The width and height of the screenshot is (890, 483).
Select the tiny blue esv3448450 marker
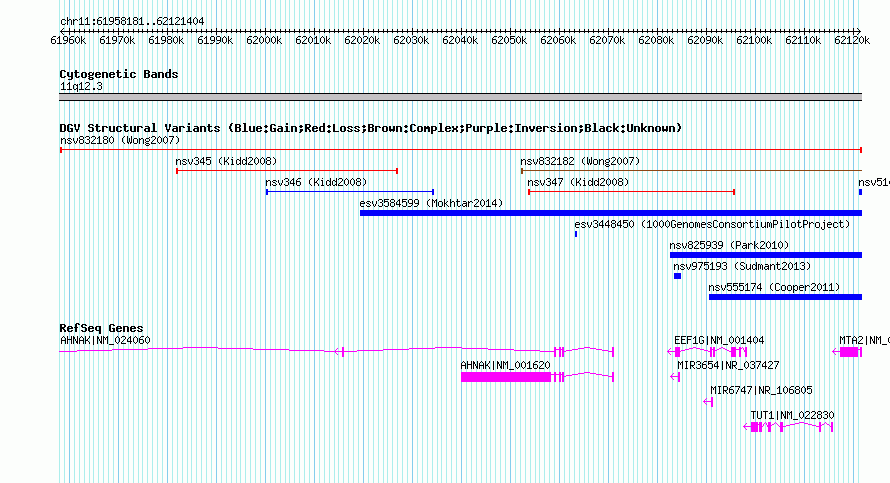[576, 234]
